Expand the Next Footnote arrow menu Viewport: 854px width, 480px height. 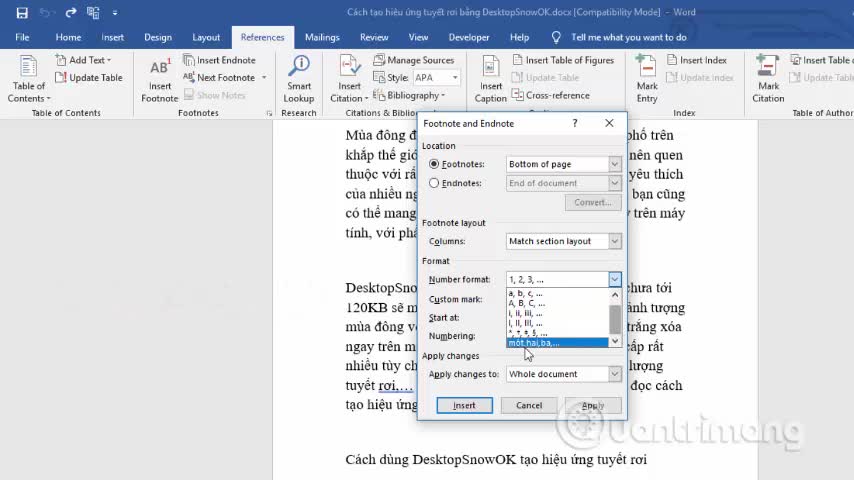click(264, 77)
